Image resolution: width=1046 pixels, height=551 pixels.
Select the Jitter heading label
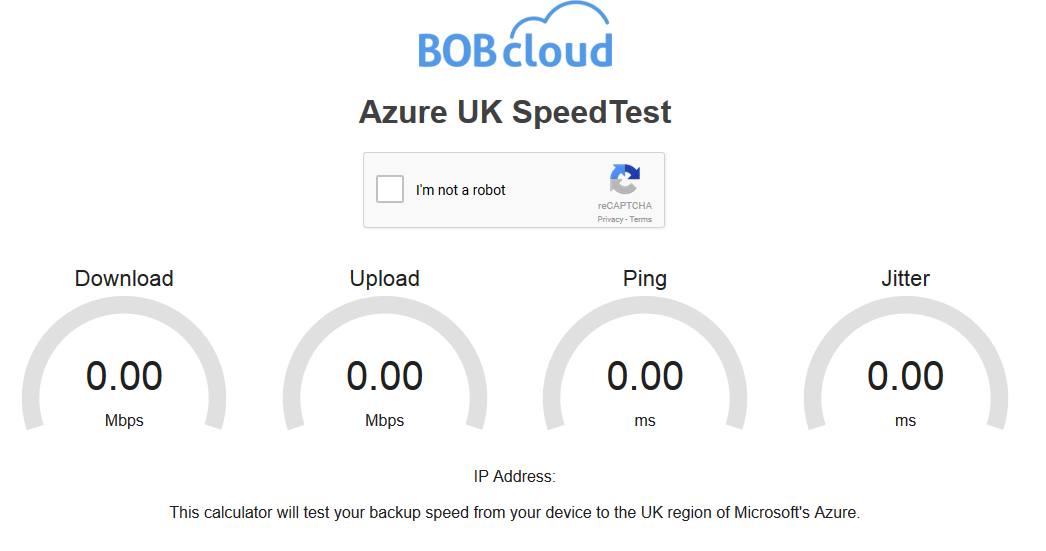pos(905,279)
